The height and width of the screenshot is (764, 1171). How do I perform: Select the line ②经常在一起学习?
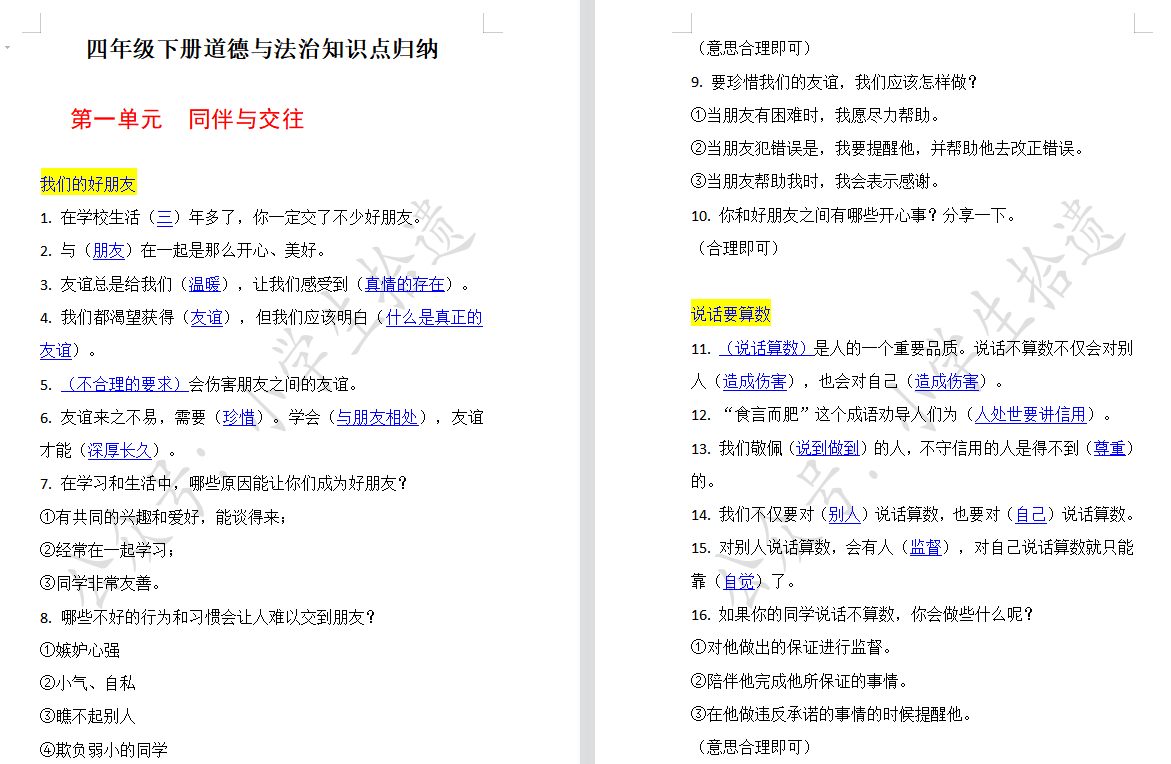(x=108, y=550)
